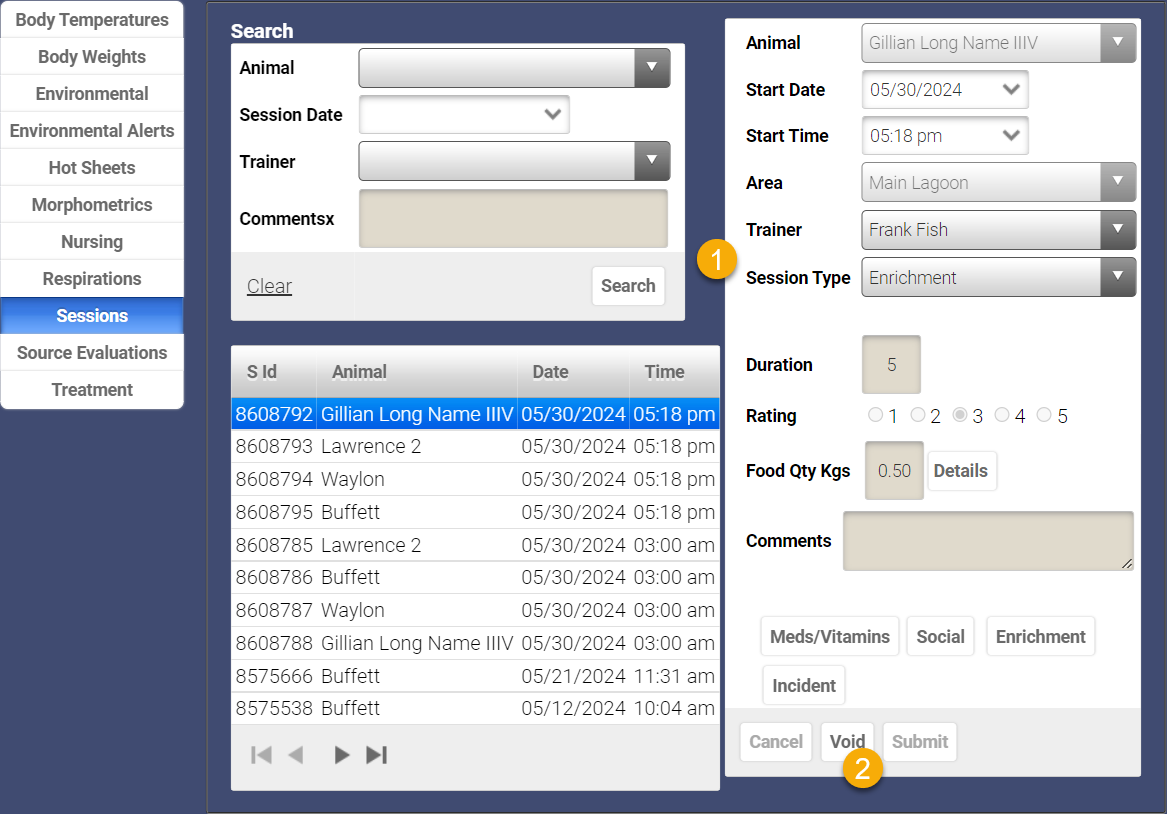Screen dimensions: 1167x814
Task: Select session row 8608785 Lawrence 2
Action: click(x=476, y=545)
